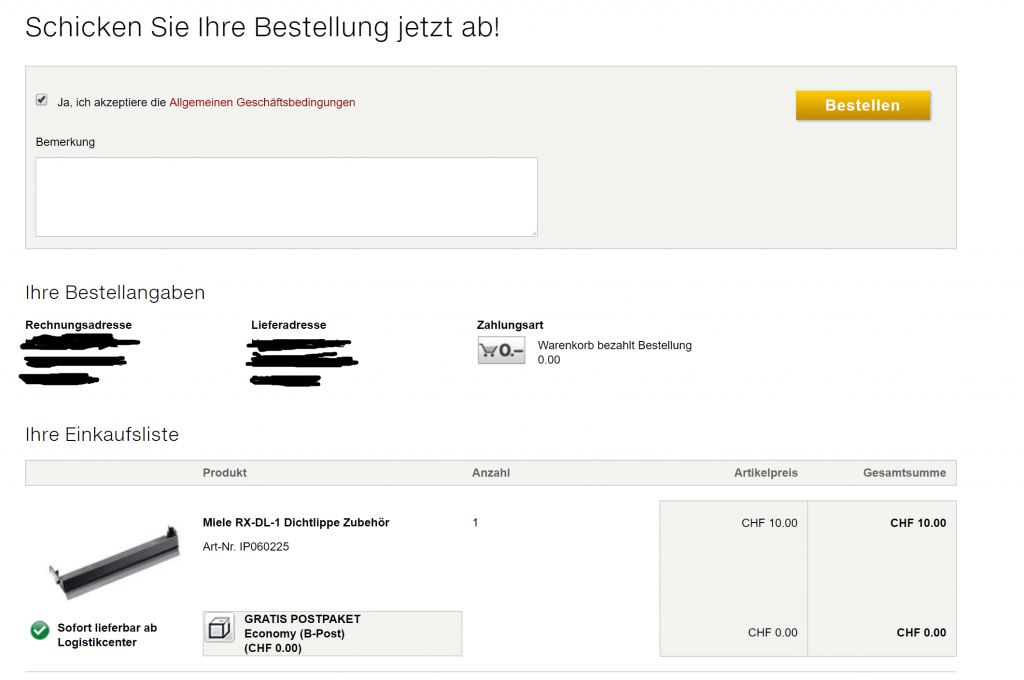The height and width of the screenshot is (680, 1024).
Task: Open the GRATIS POSTPAKET shipping option selector
Action: (x=332, y=633)
